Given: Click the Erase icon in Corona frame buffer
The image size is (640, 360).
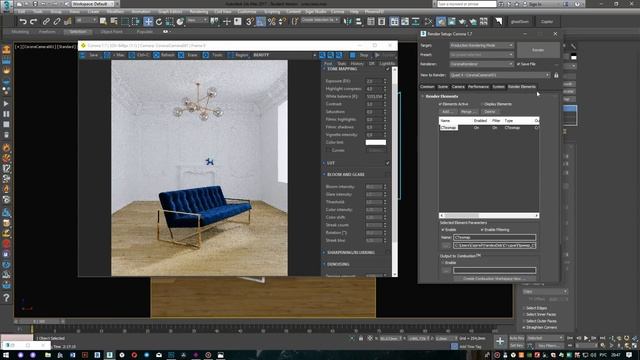Looking at the screenshot, I should [x=181, y=55].
